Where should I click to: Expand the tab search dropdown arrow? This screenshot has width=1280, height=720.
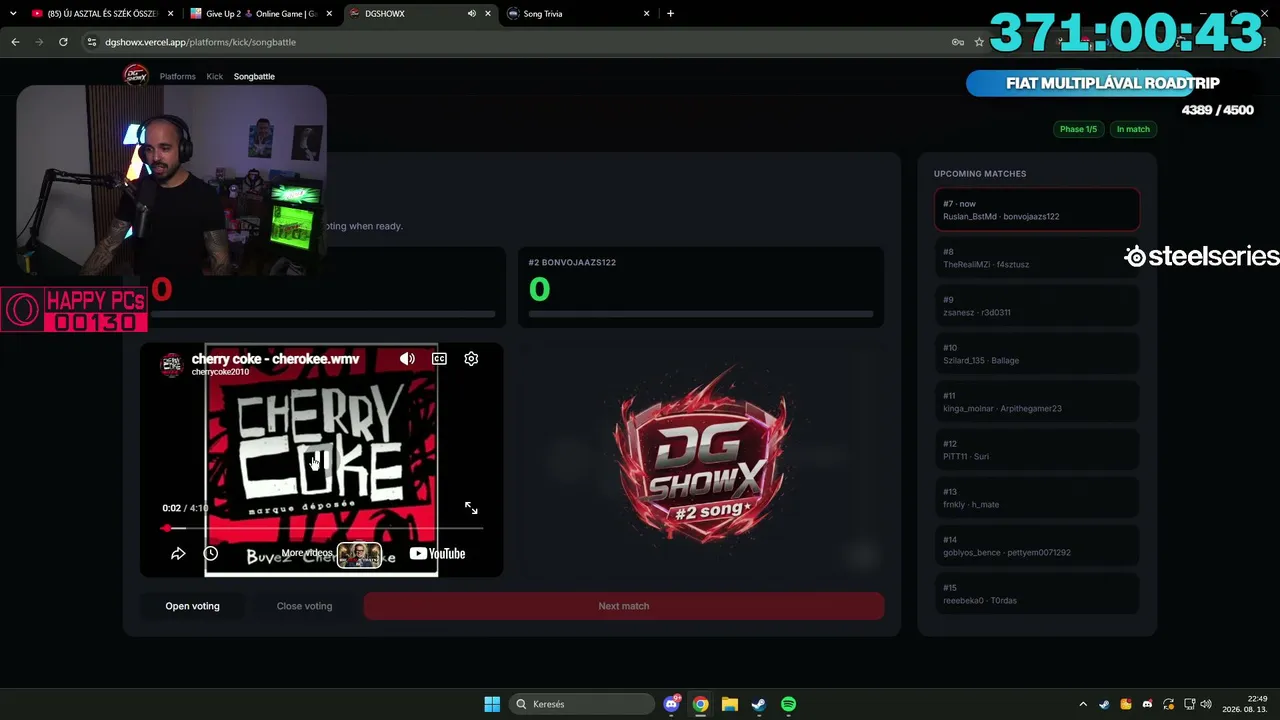pyautogui.click(x=13, y=14)
